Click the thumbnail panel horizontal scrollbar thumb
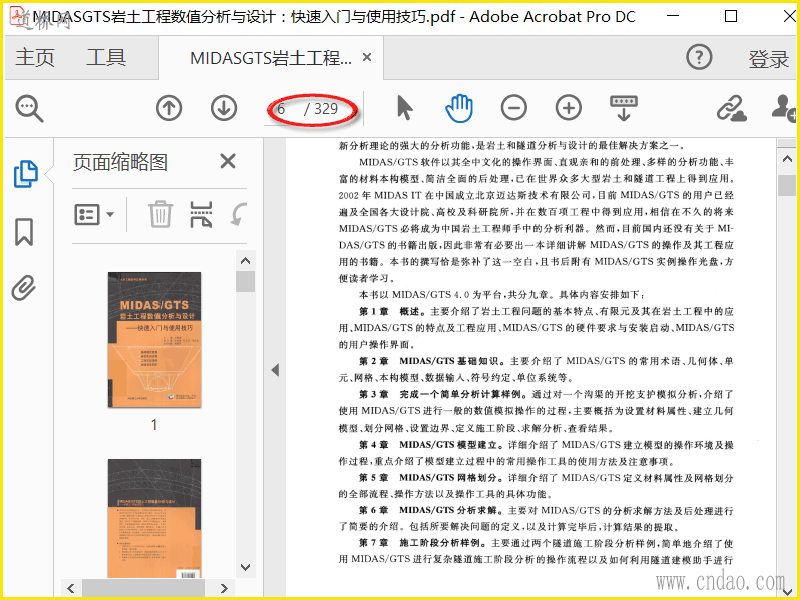This screenshot has width=800, height=600. click(x=143, y=588)
